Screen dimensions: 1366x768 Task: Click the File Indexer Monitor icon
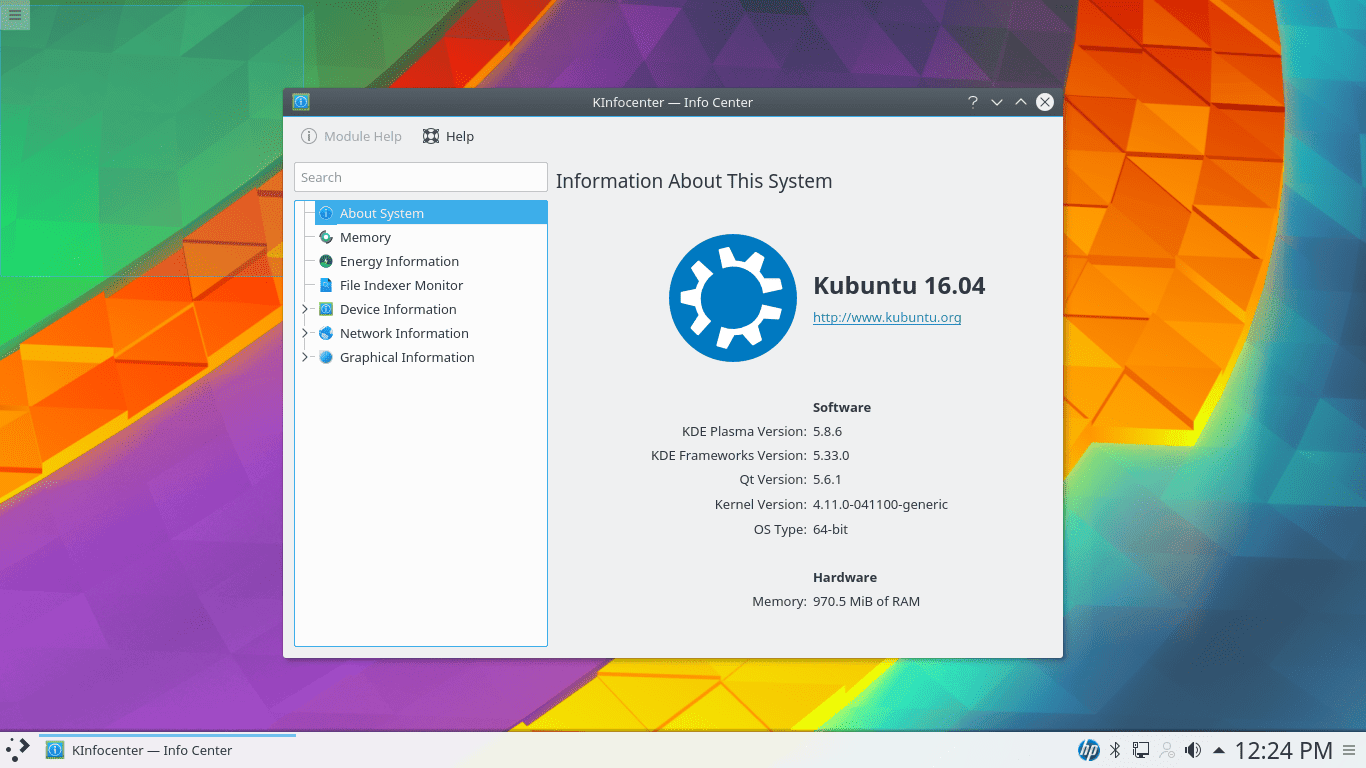click(326, 285)
